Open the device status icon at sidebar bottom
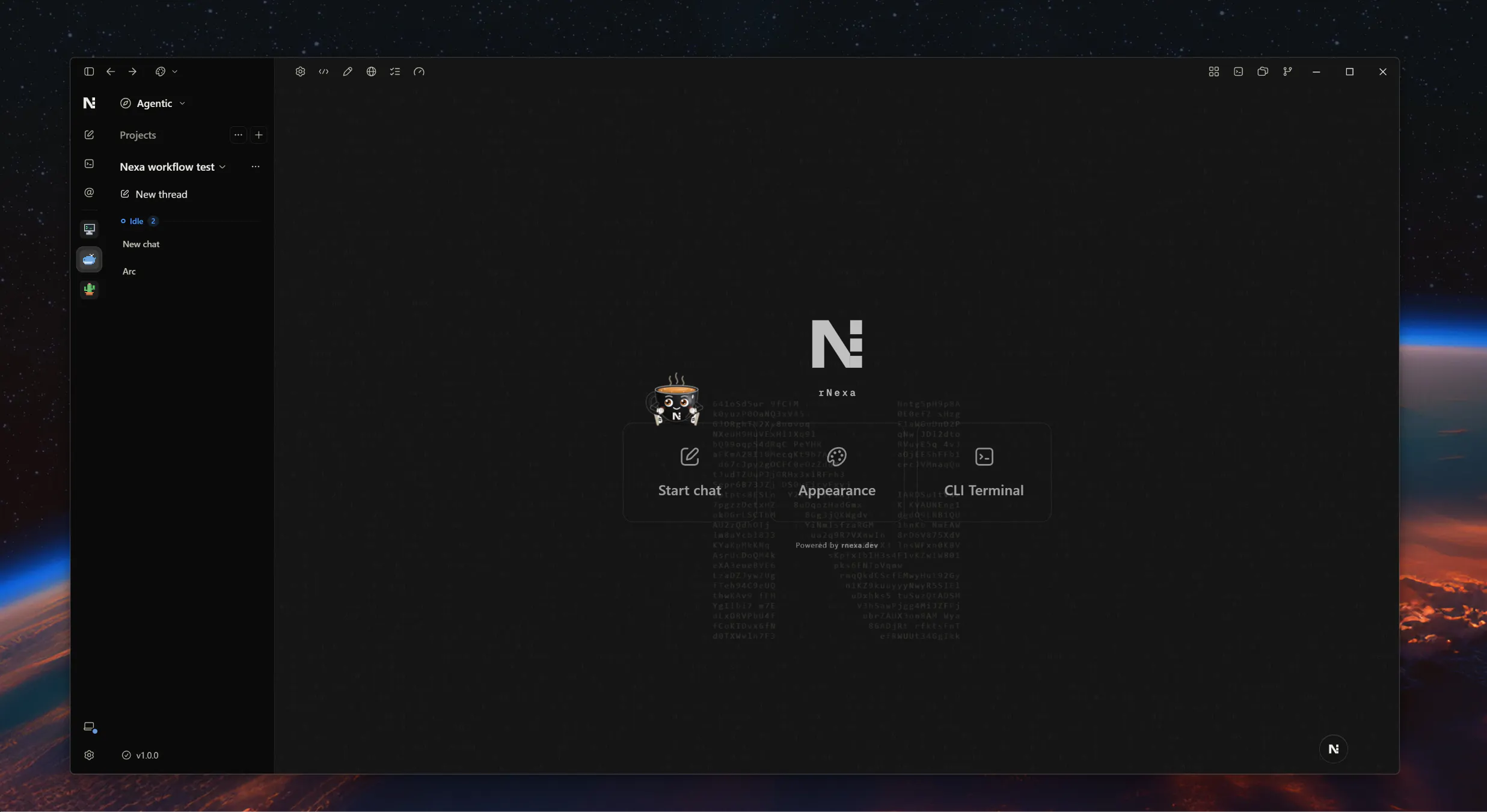This screenshot has height=812, width=1487. [90, 727]
